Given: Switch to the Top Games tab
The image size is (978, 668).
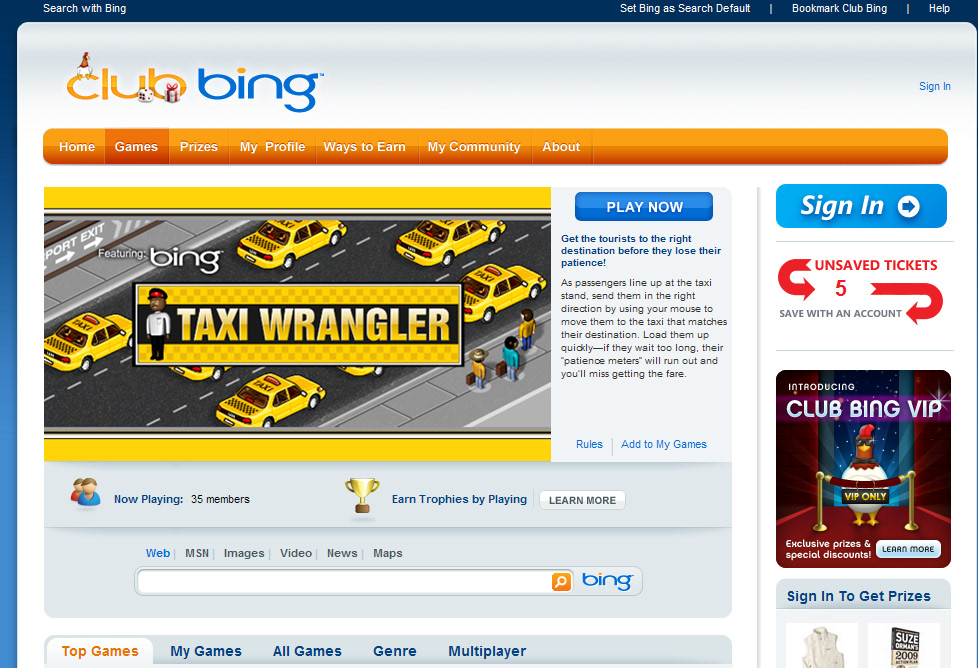Looking at the screenshot, I should tap(100, 651).
